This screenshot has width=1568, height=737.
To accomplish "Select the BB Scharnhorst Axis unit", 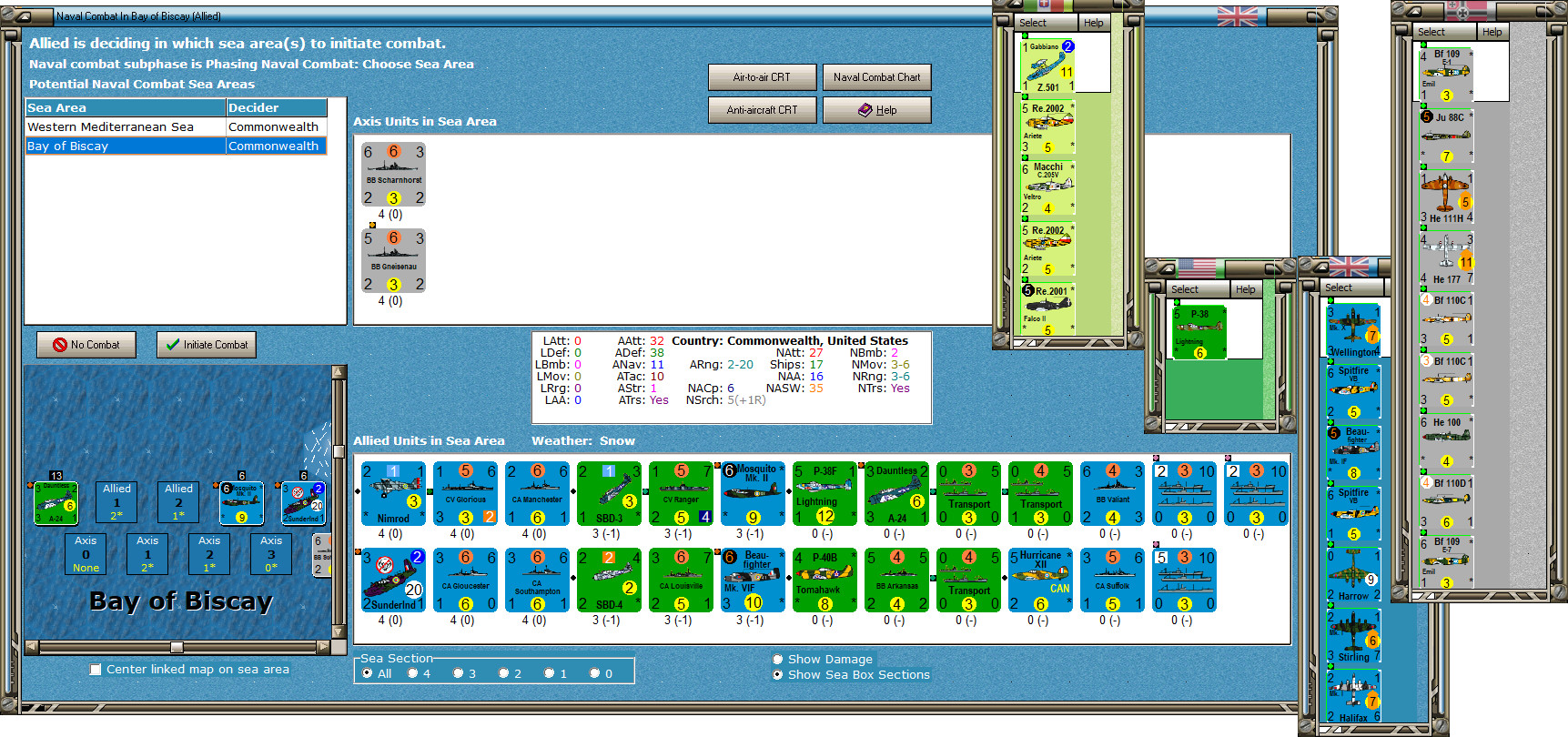I will pos(393,175).
